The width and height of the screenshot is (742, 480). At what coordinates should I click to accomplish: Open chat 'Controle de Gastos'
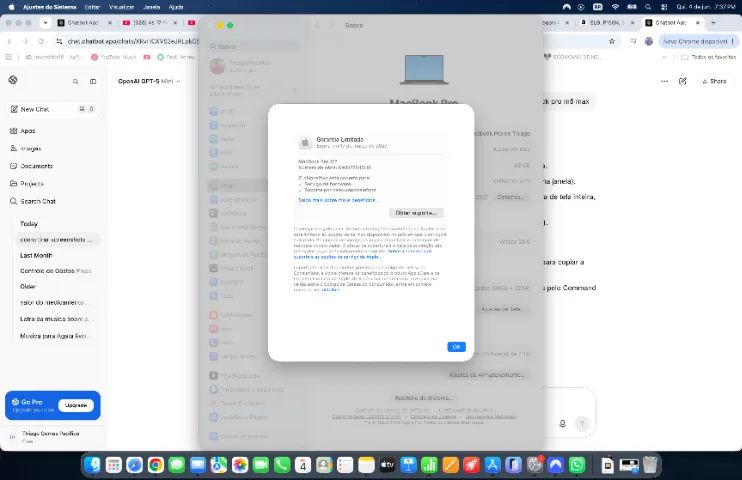[56, 271]
